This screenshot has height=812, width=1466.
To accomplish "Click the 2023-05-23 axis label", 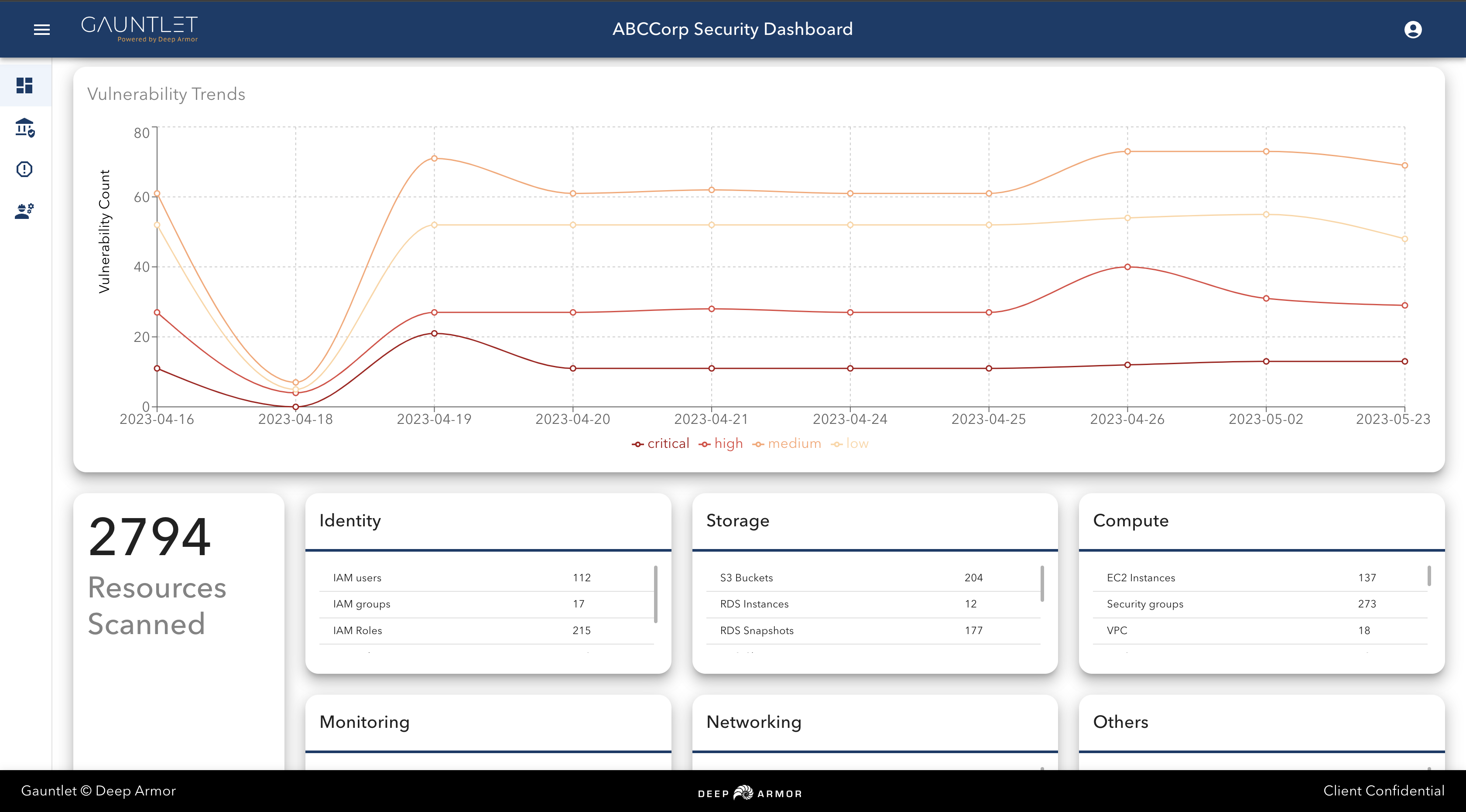I will [1393, 420].
